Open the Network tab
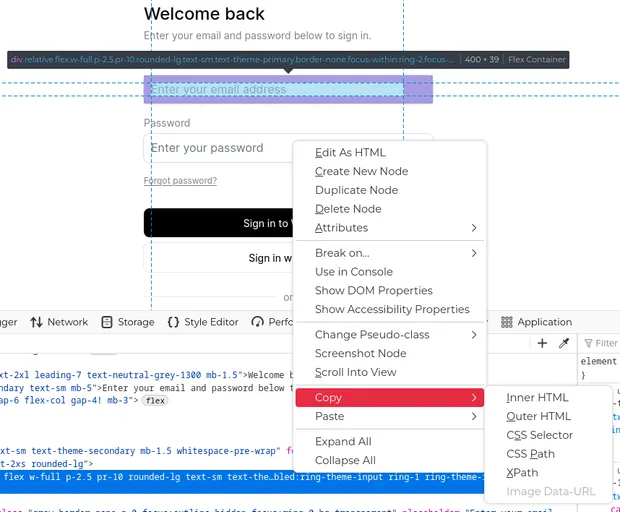Image resolution: width=620 pixels, height=512 pixels. click(59, 322)
